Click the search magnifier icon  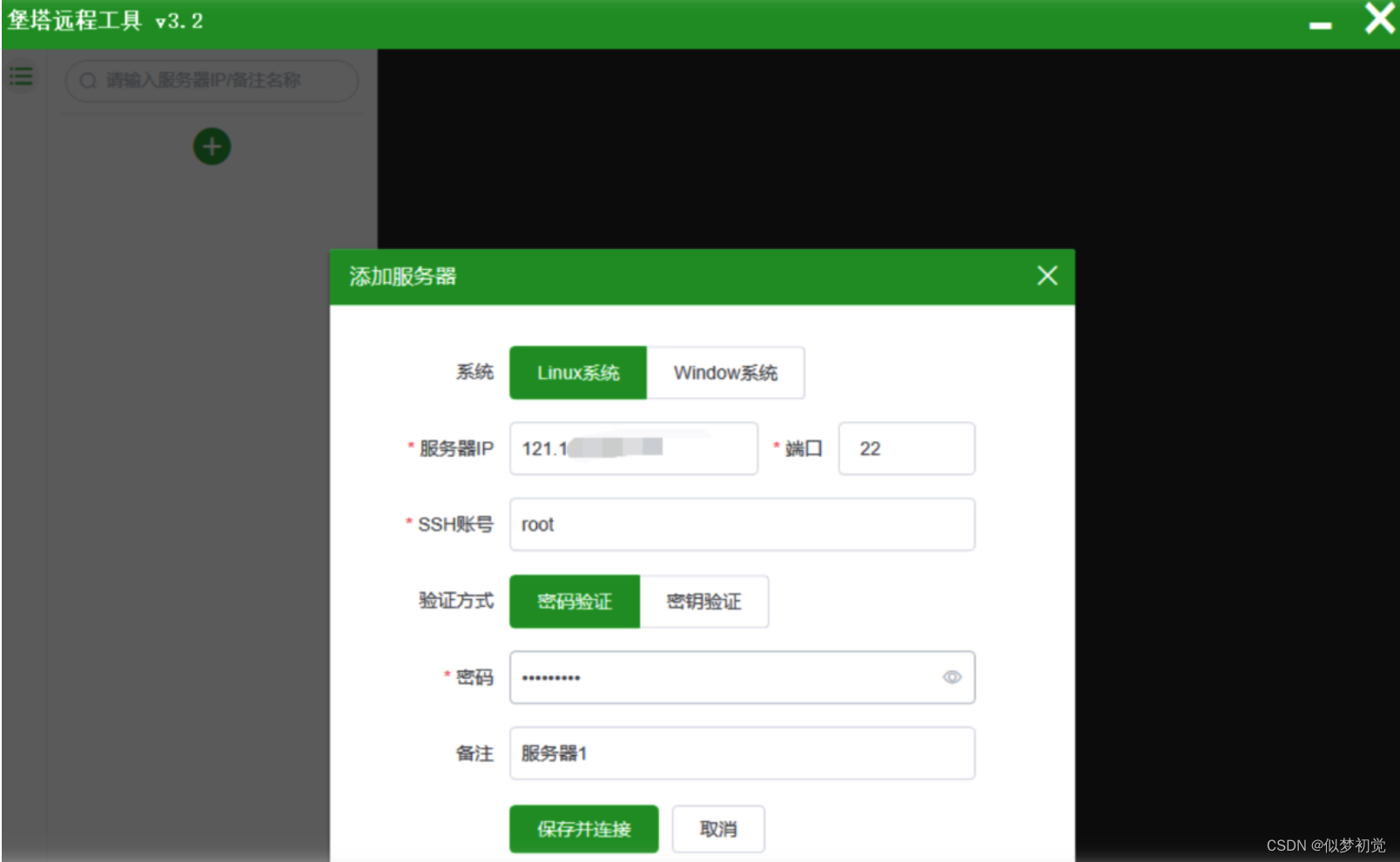[88, 81]
